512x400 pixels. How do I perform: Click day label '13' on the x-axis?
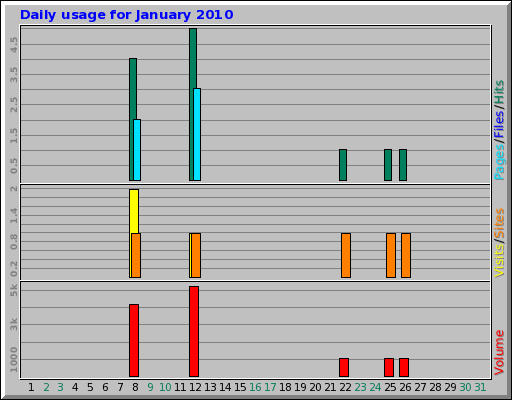point(210,387)
